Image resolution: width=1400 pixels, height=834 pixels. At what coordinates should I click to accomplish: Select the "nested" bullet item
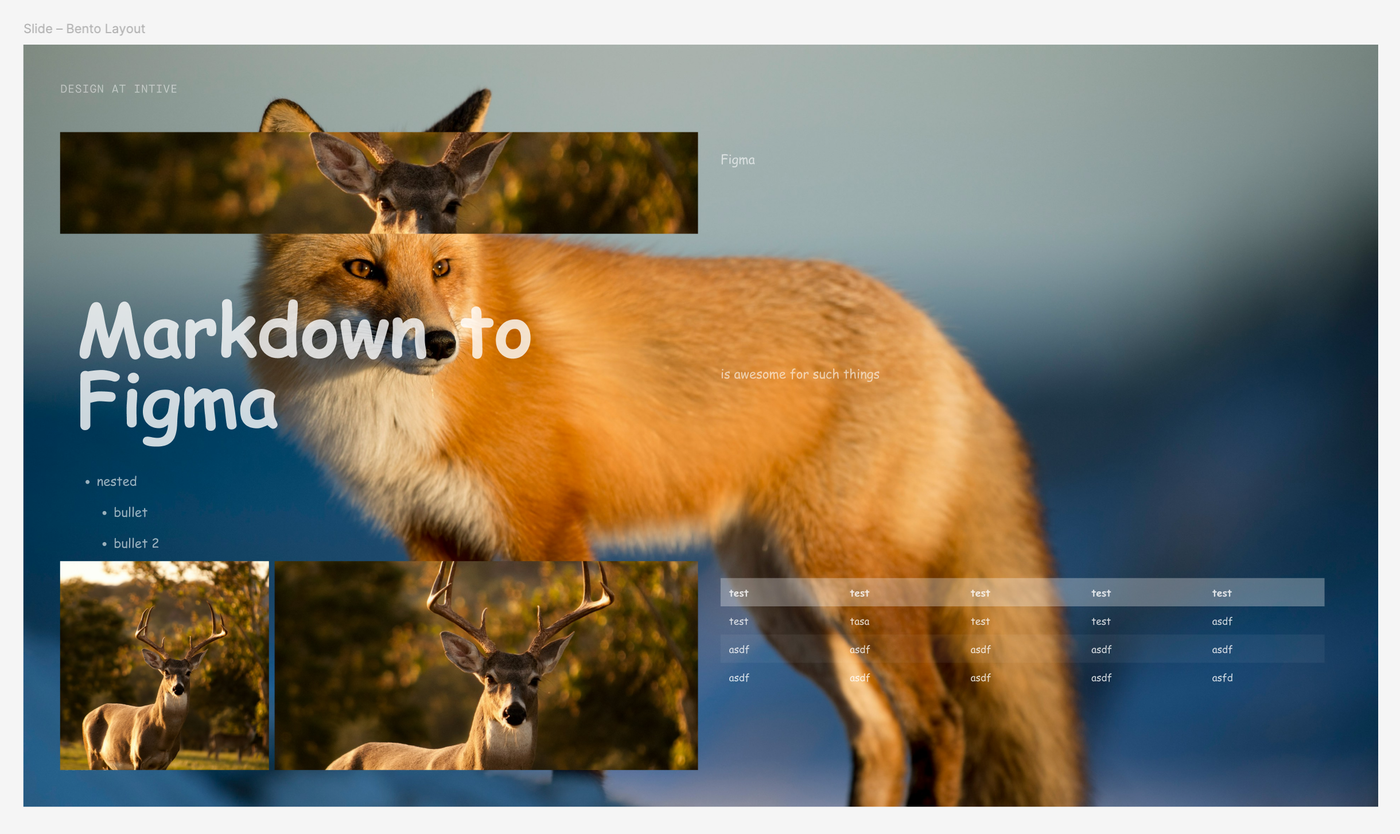tap(117, 481)
